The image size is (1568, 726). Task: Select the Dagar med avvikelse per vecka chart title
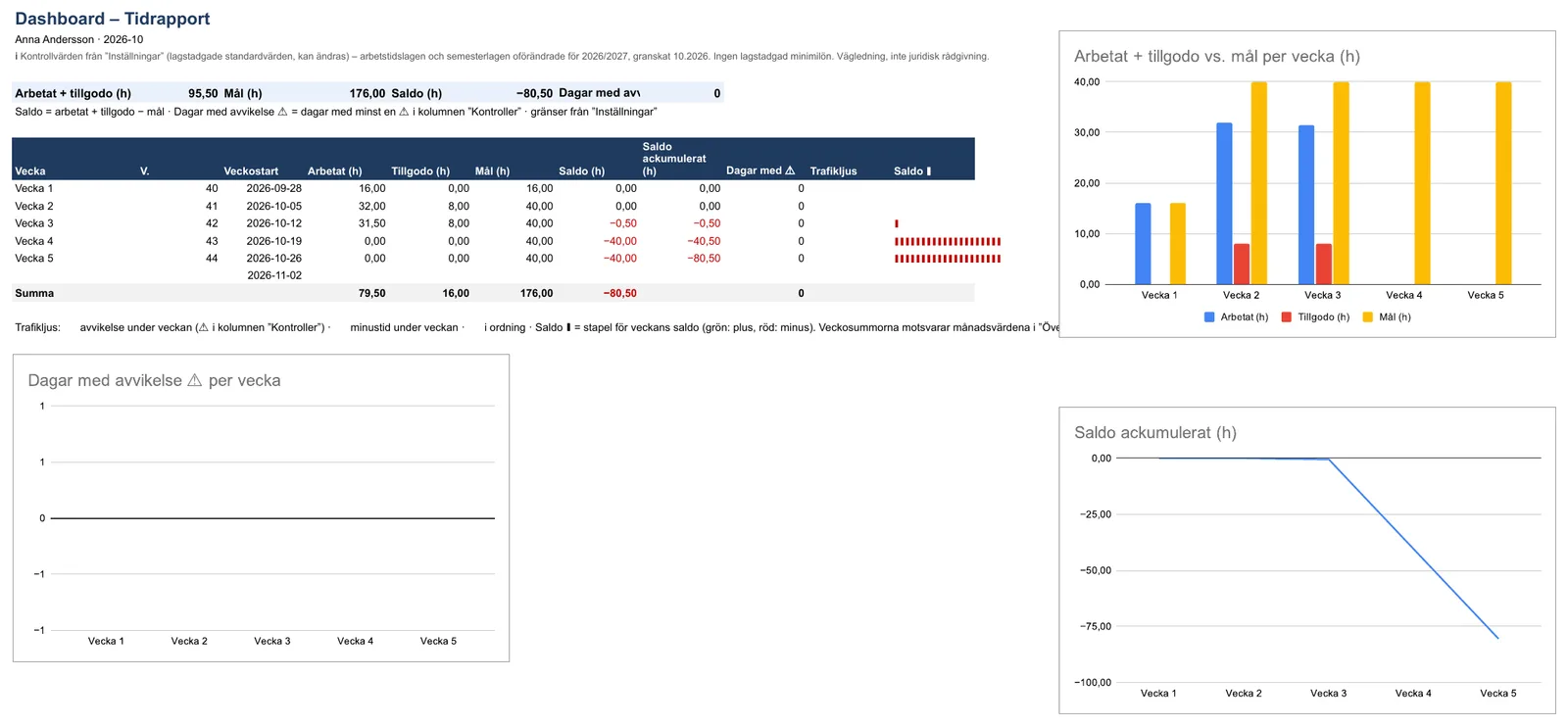coord(154,380)
